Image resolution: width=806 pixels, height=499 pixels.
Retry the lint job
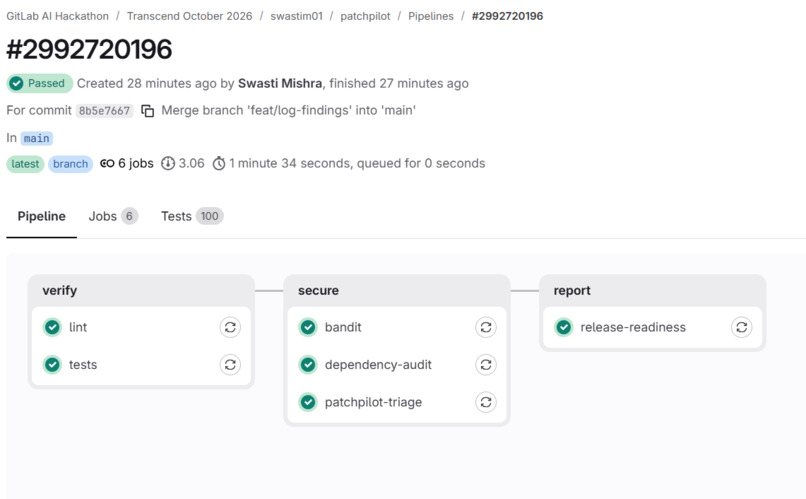coord(230,327)
